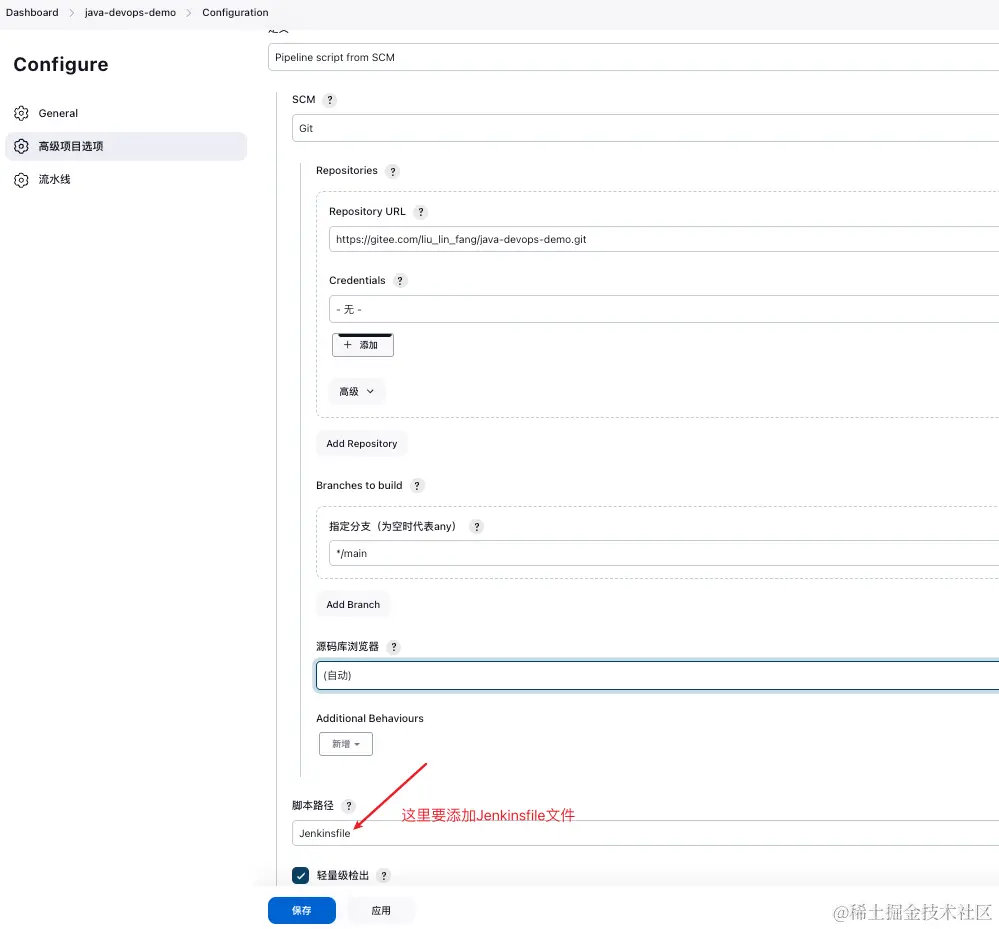Viewport: 999px width, 929px height.
Task: Open help icon next to 指定分支 label
Action: pos(477,527)
